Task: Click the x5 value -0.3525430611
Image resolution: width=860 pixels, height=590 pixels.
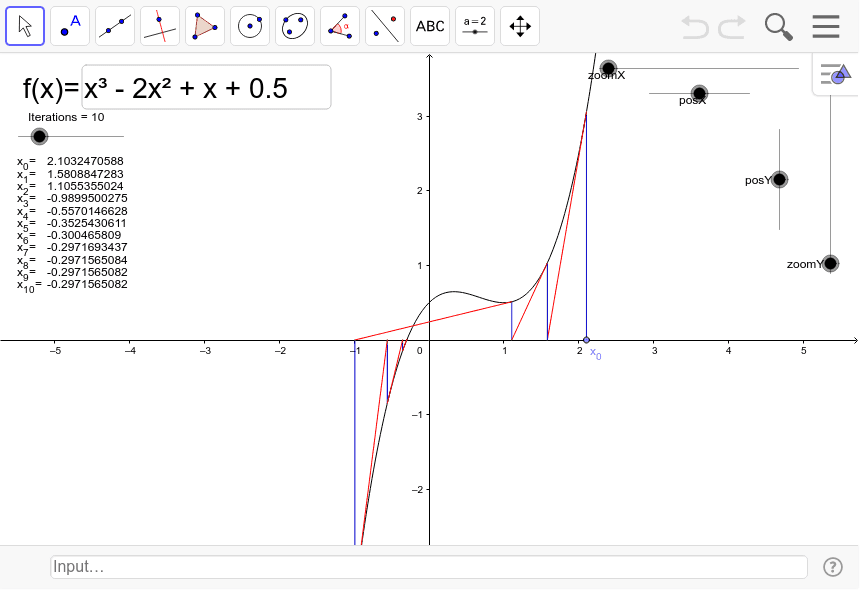Action: tap(87, 223)
